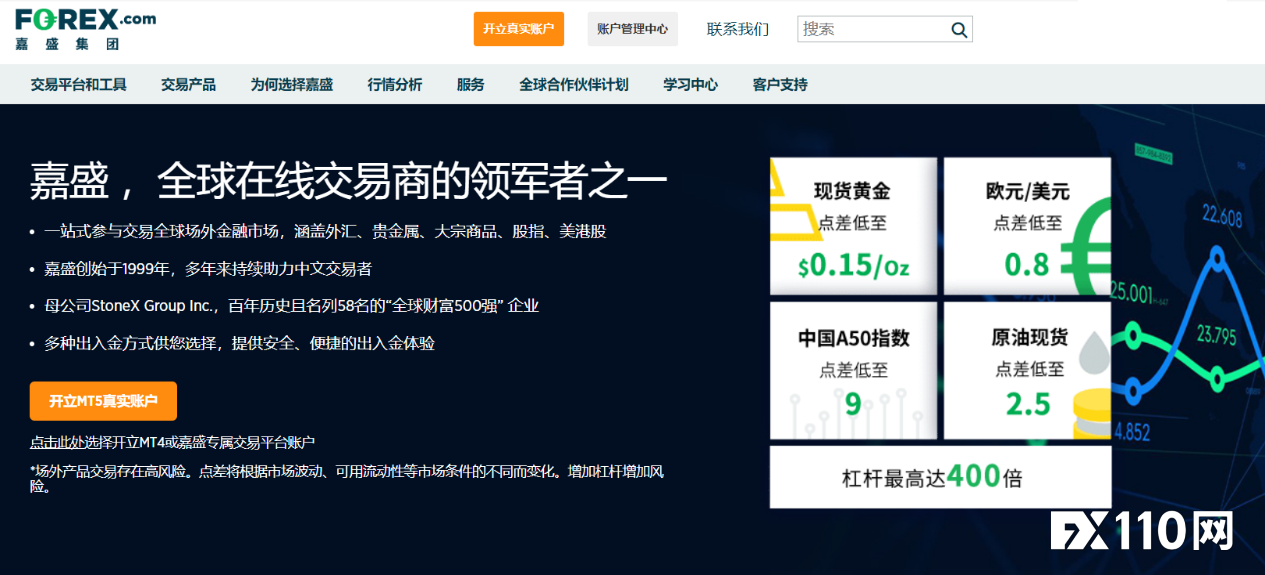Open the 学习中心 menu
1265x575 pixels.
(690, 85)
